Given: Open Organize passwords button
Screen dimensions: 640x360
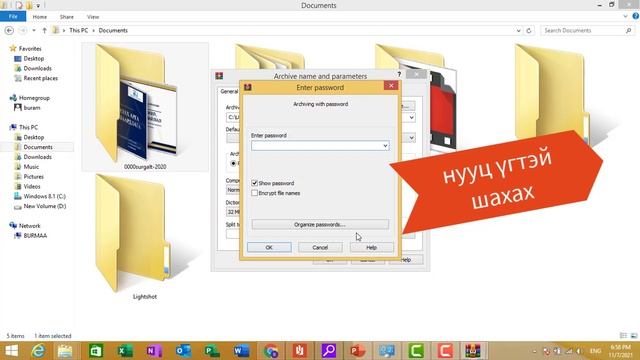Looking at the screenshot, I should coord(320,224).
